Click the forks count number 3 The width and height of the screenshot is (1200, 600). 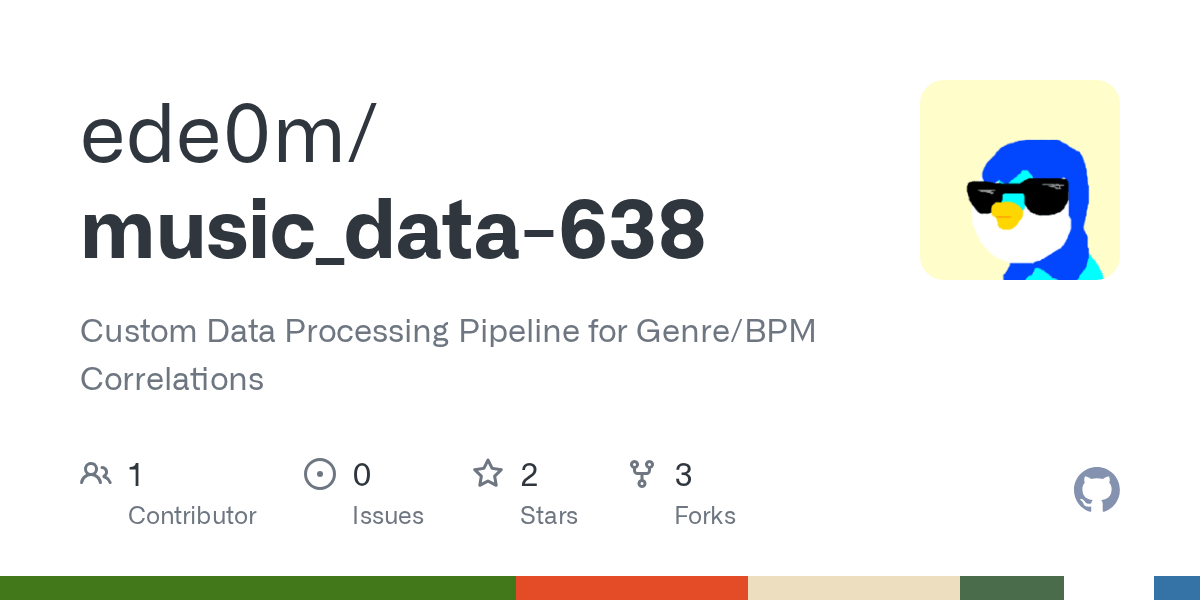point(683,474)
